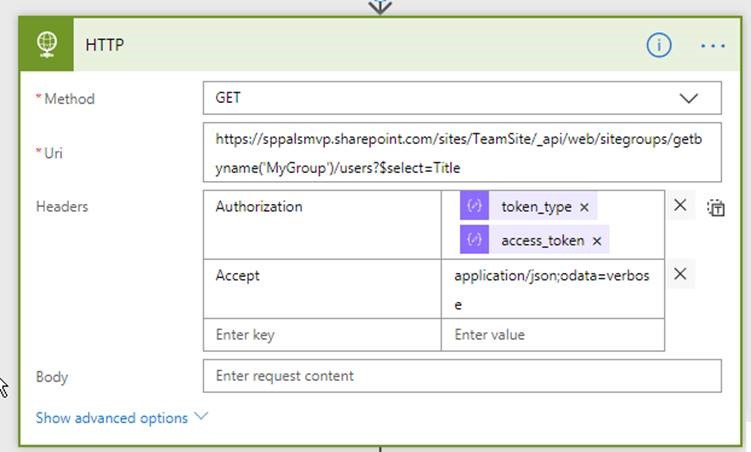Switch headers to text mode icon
Image resolution: width=751 pixels, height=452 pixels.
tap(716, 207)
